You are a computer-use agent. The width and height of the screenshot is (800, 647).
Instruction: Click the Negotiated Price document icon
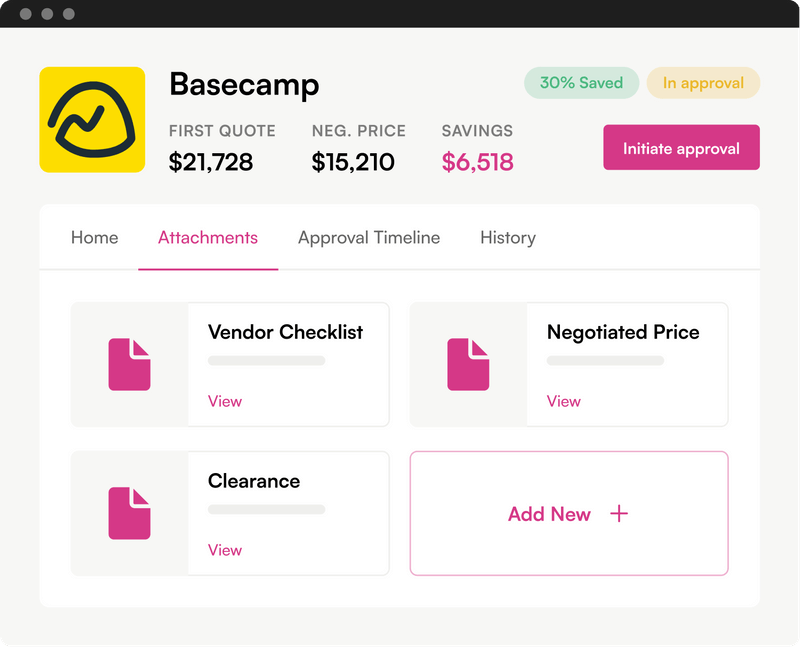468,364
